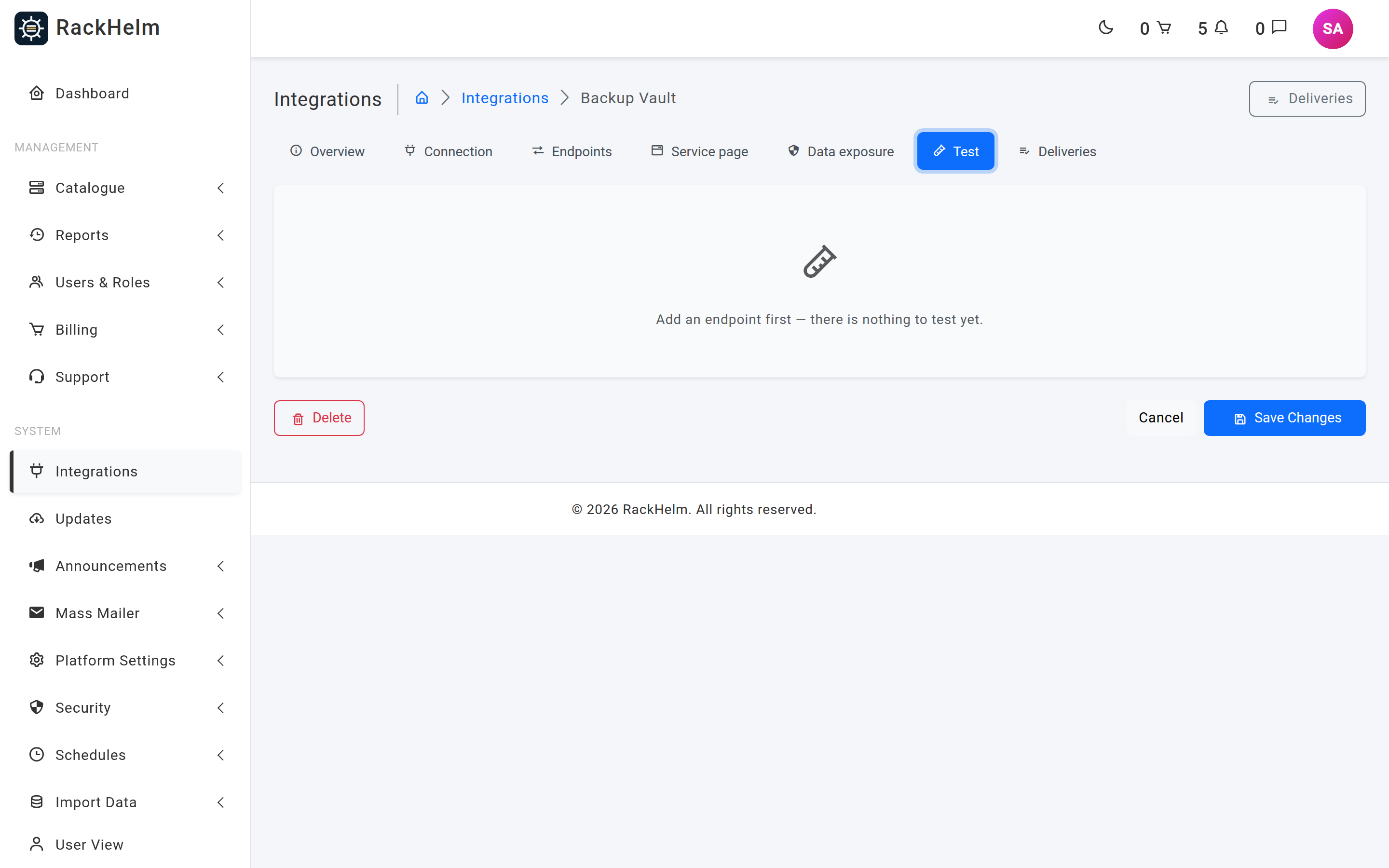Open the SA user avatar menu
Screen dimensions: 1389x868
(1332, 29)
